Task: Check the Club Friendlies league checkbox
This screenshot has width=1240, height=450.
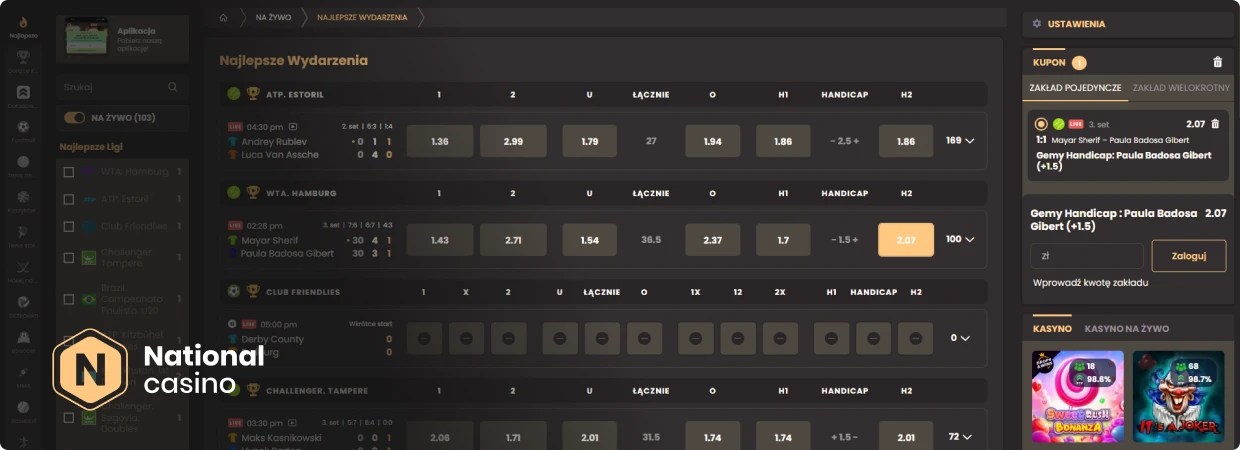Action: (69, 226)
